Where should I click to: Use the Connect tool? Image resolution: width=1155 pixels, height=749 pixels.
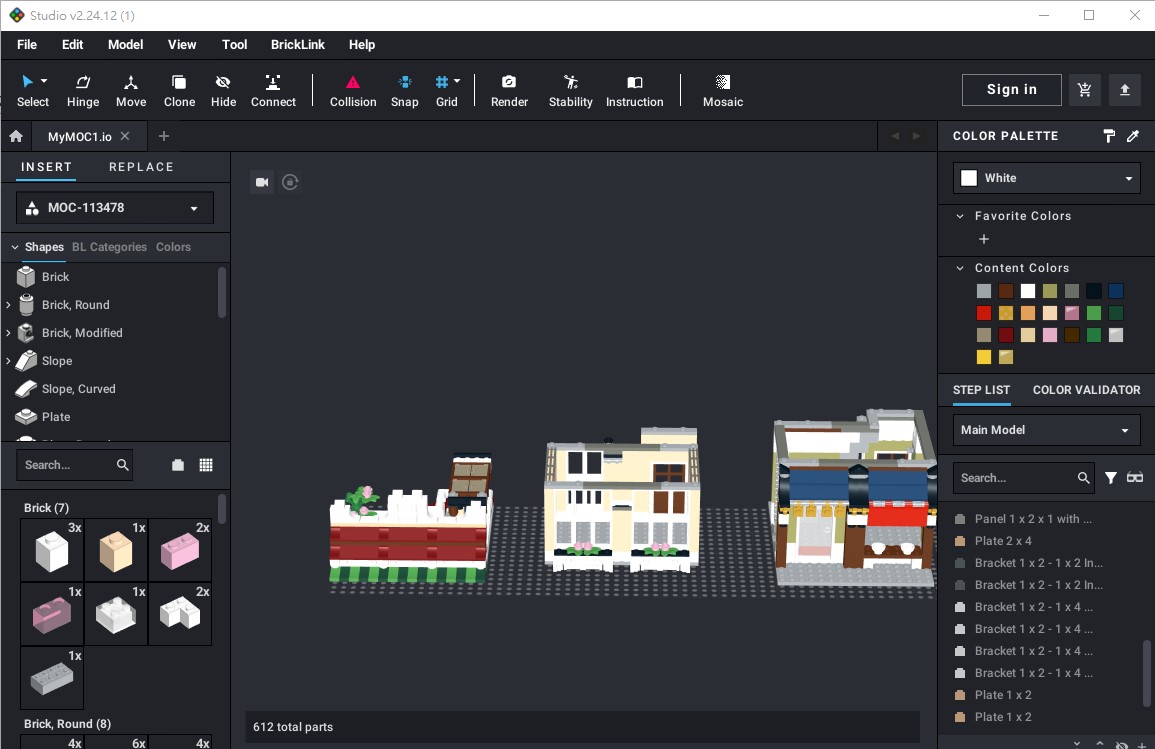[273, 91]
